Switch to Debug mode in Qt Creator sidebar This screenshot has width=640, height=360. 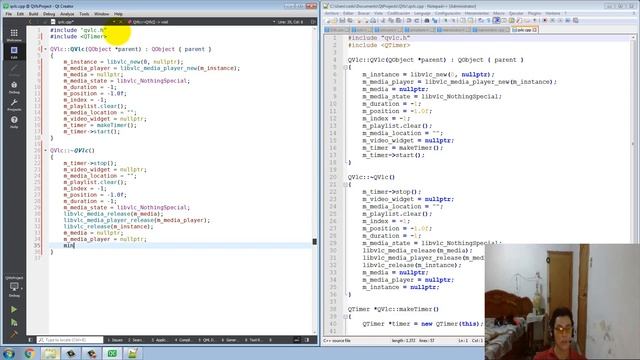tap(14, 87)
